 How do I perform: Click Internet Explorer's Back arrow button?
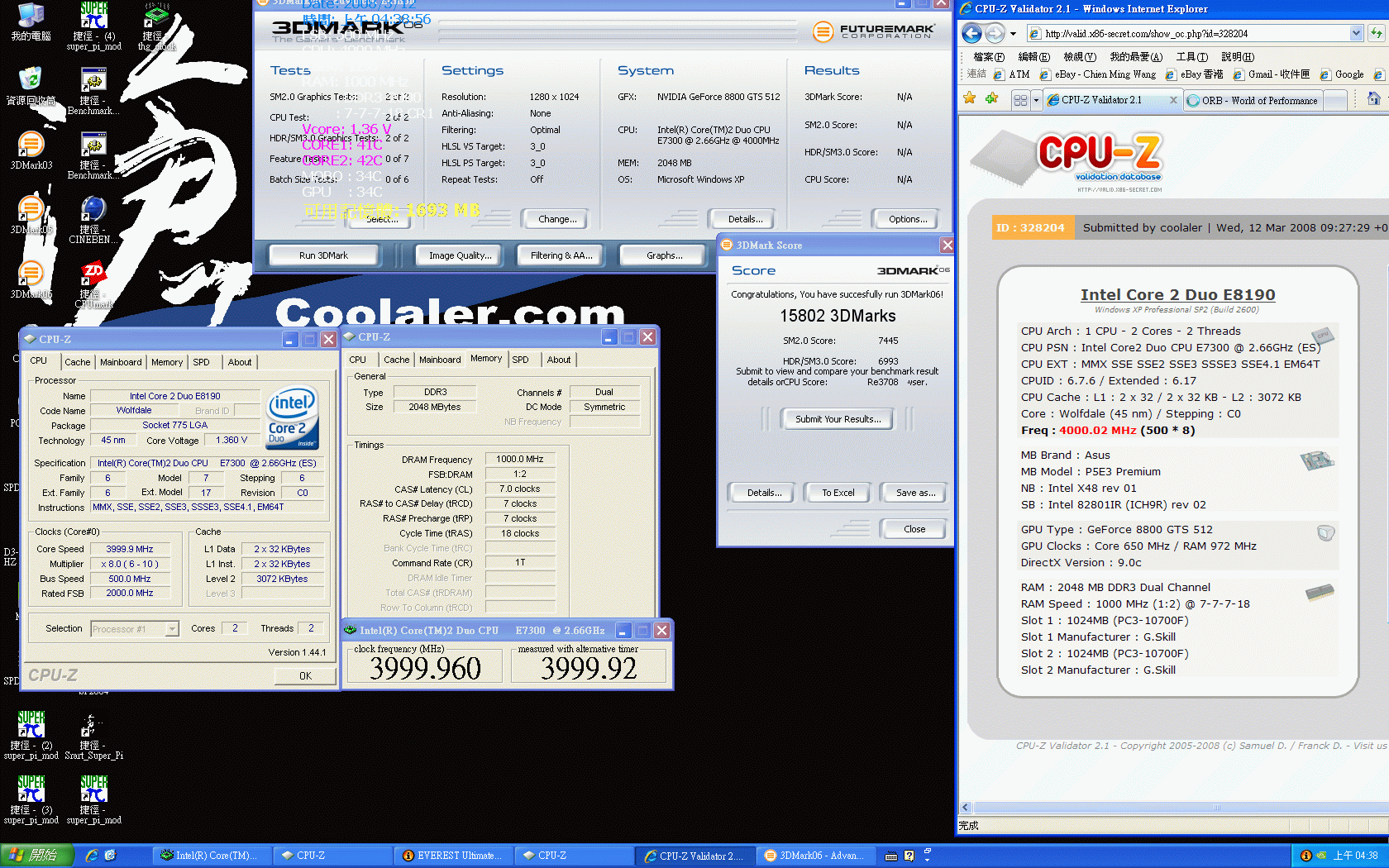tap(972, 33)
